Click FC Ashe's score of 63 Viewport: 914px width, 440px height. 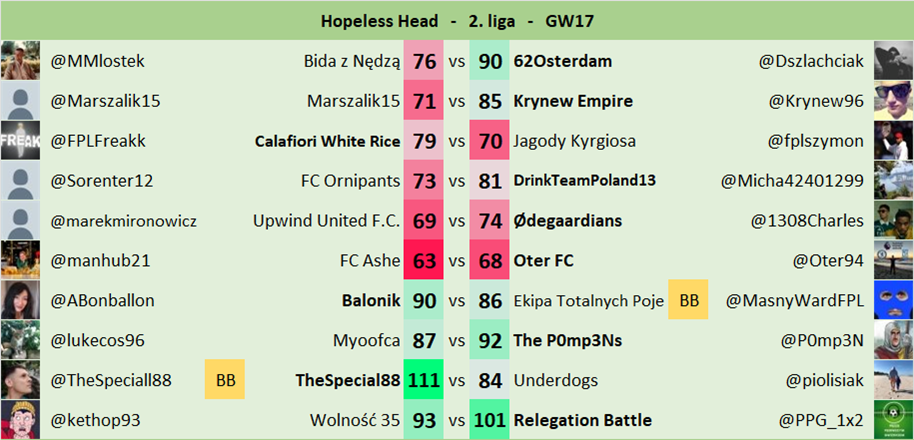point(424,261)
